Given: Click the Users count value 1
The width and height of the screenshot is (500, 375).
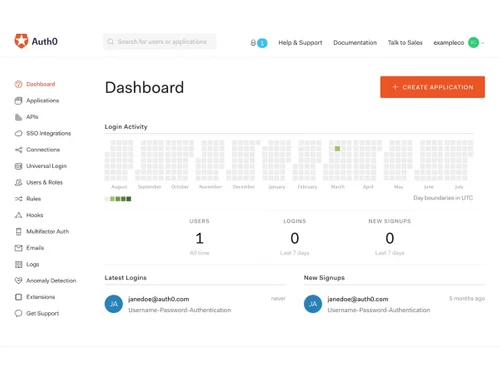Looking at the screenshot, I should click(199, 238).
